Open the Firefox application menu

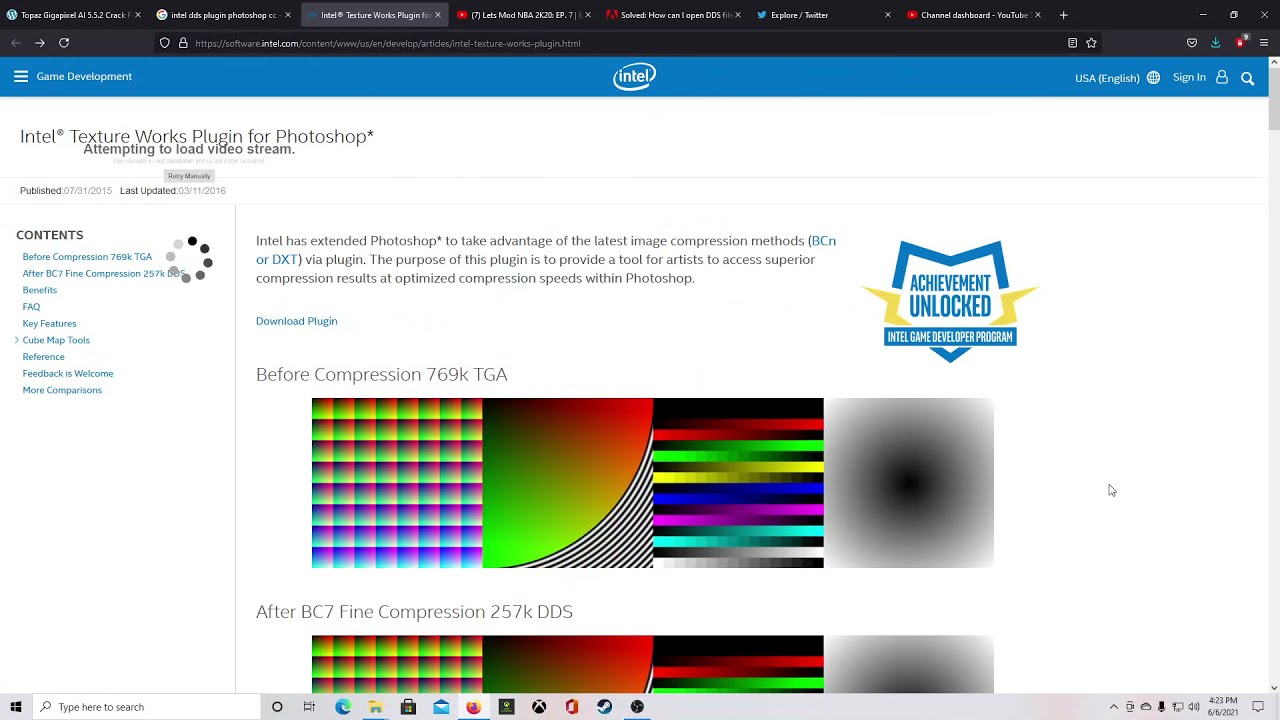[x=1265, y=43]
